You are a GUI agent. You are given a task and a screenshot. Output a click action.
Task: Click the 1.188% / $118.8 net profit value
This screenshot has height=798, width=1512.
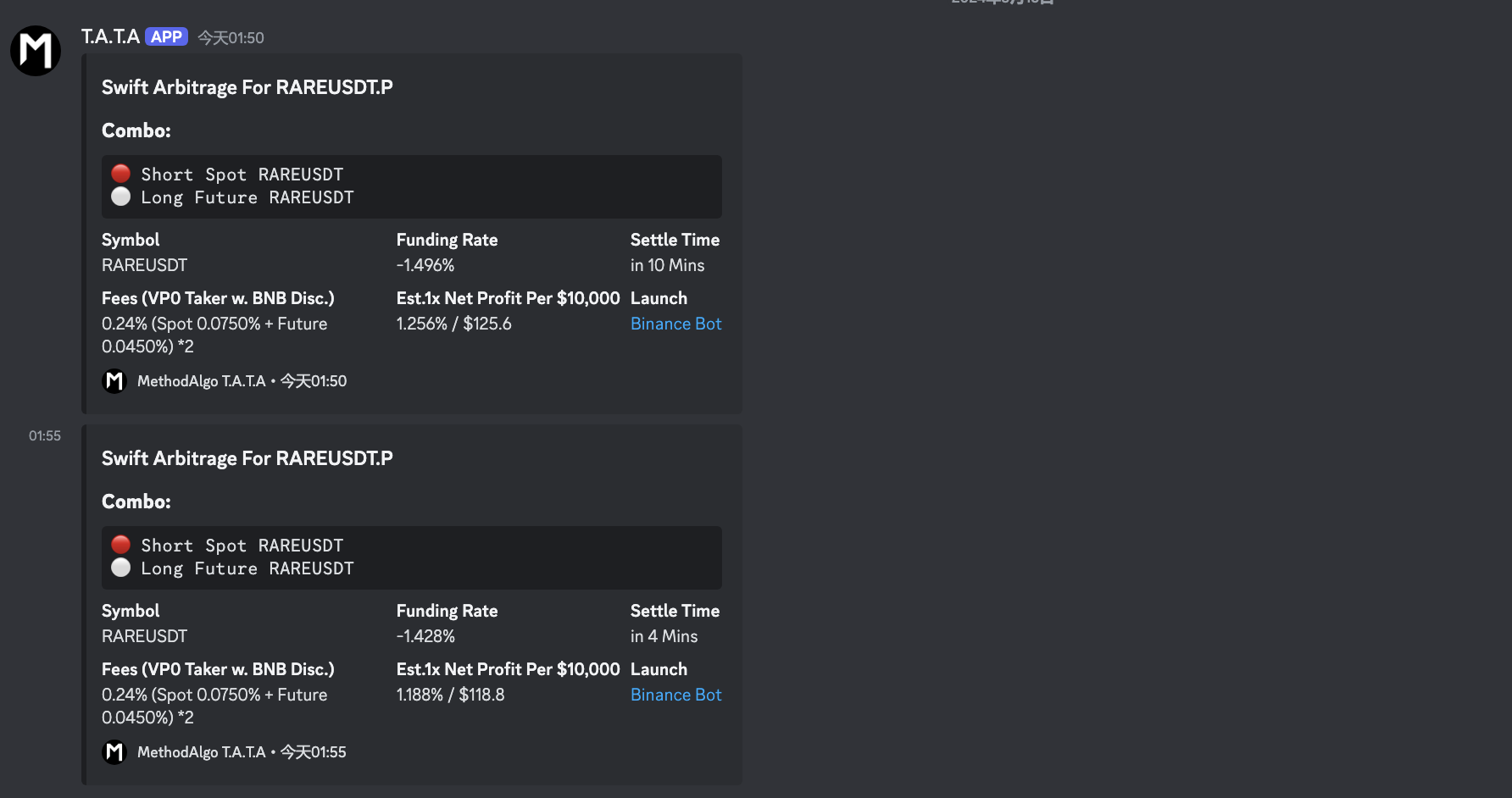pyautogui.click(x=450, y=695)
